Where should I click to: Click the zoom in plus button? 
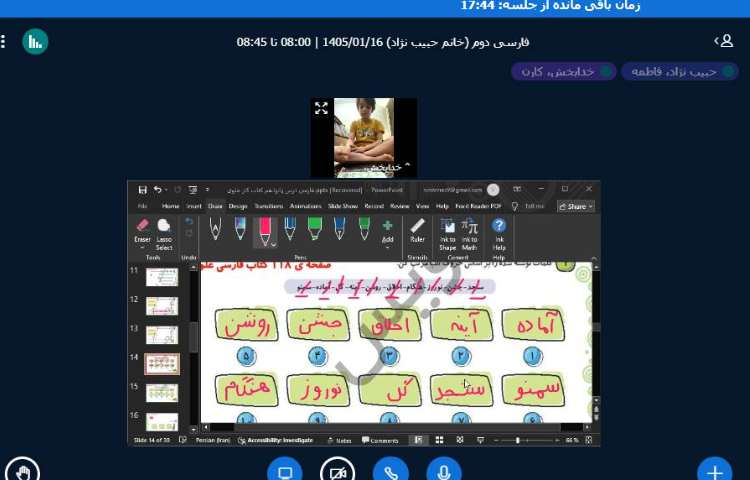click(558, 440)
